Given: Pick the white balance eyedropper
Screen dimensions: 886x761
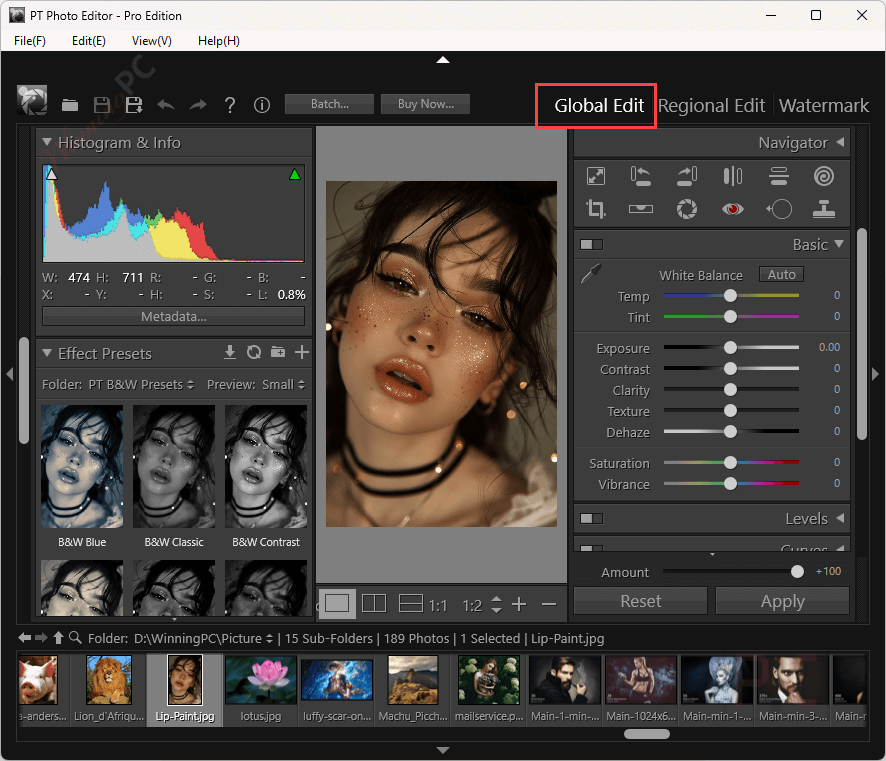Looking at the screenshot, I should pos(591,274).
